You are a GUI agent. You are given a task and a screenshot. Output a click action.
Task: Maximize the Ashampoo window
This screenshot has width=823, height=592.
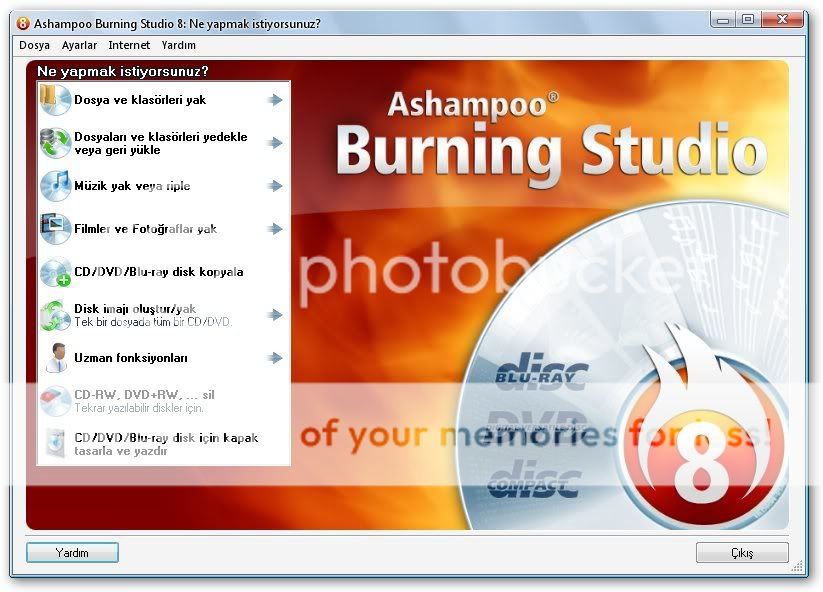(x=748, y=20)
